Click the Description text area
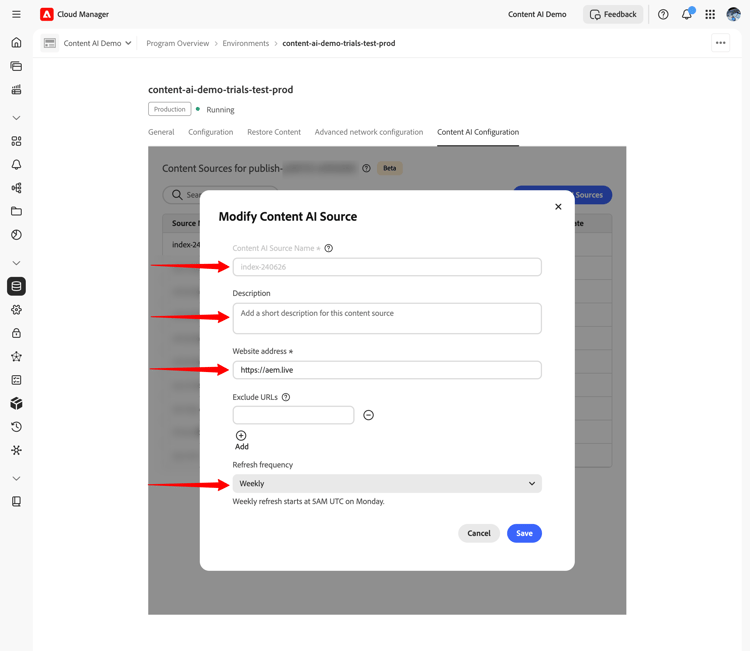 click(x=387, y=318)
